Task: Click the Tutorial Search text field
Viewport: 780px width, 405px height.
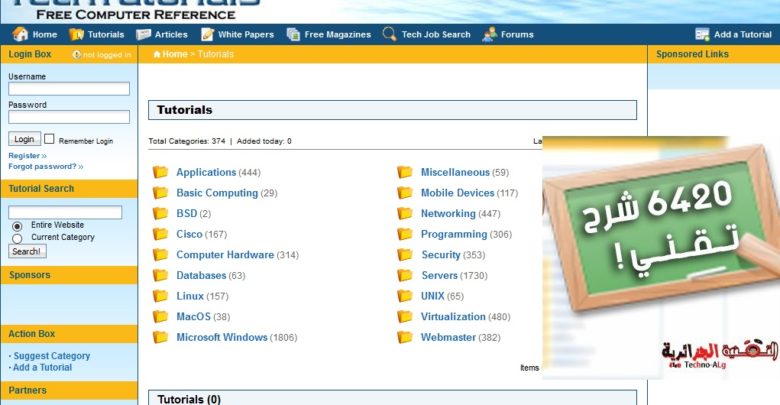Action: pos(65,212)
